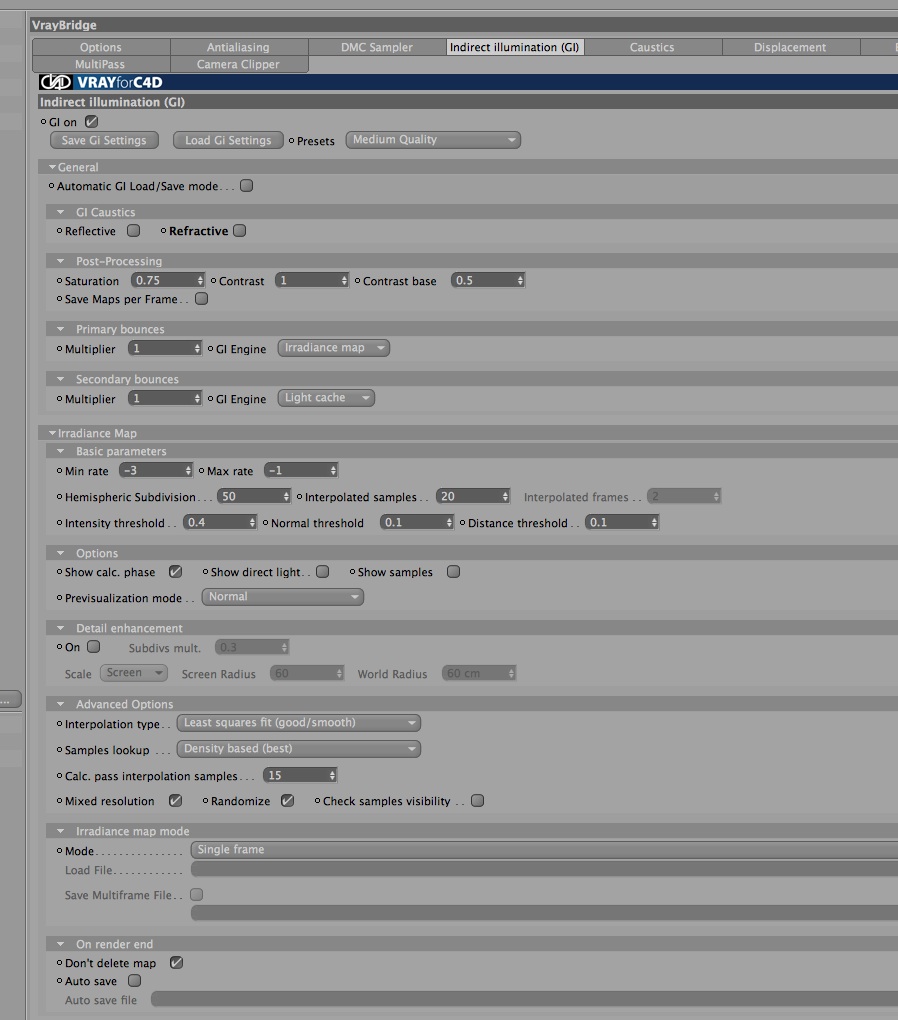Screen dimensions: 898x1020
Task: Toggle Save Maps per Frame checkbox
Action: pos(202,299)
